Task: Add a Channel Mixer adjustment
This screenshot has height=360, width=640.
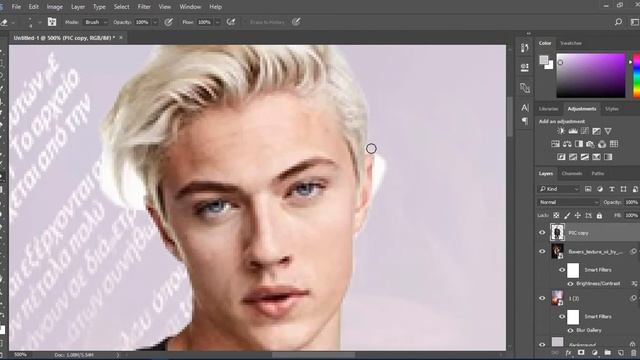Action: 602,144
